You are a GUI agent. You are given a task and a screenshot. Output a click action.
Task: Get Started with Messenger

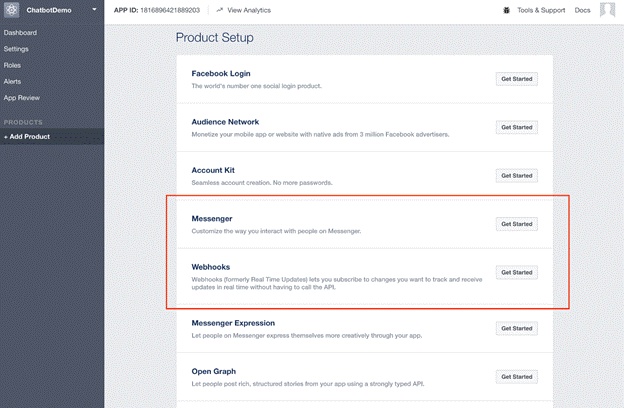tap(517, 224)
